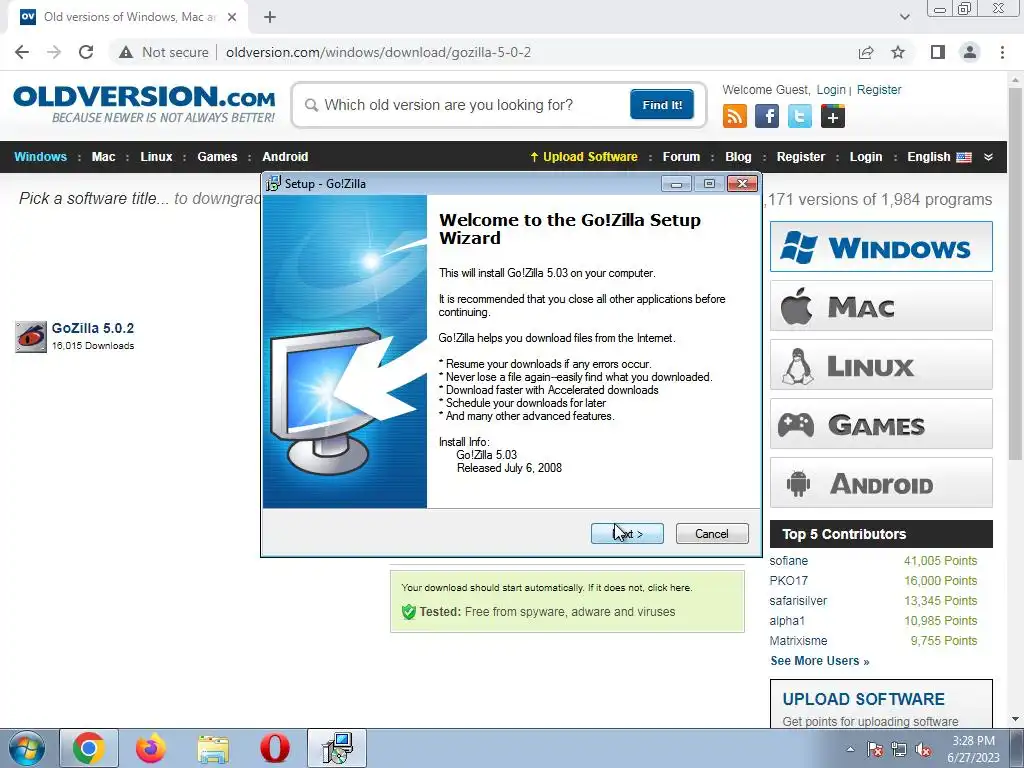Image resolution: width=1024 pixels, height=768 pixels.
Task: Click the Linux menu item
Action: click(x=156, y=157)
